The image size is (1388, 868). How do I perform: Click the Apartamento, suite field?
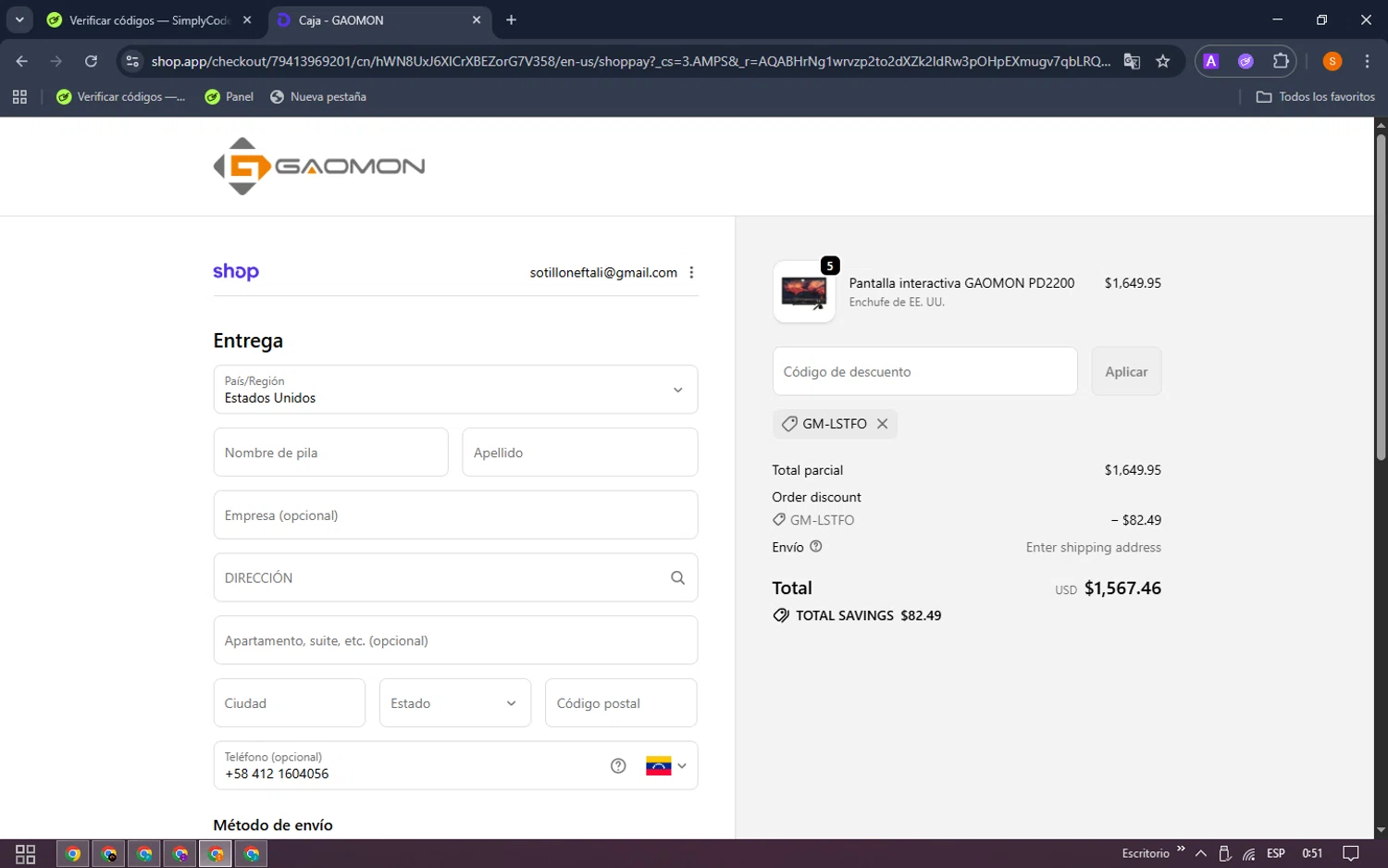[x=455, y=640]
